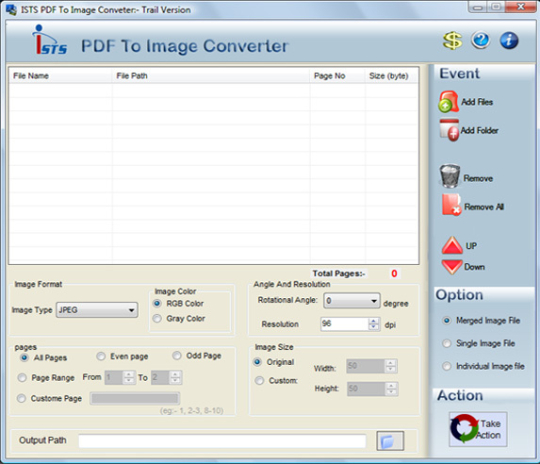Image resolution: width=540 pixels, height=464 pixels.
Task: Click the Take Action button
Action: click(478, 429)
